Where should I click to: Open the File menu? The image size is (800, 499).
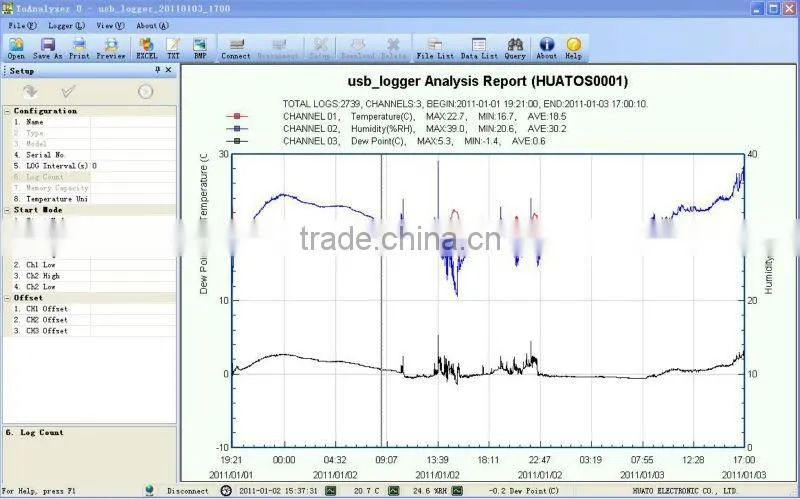[x=22, y=26]
